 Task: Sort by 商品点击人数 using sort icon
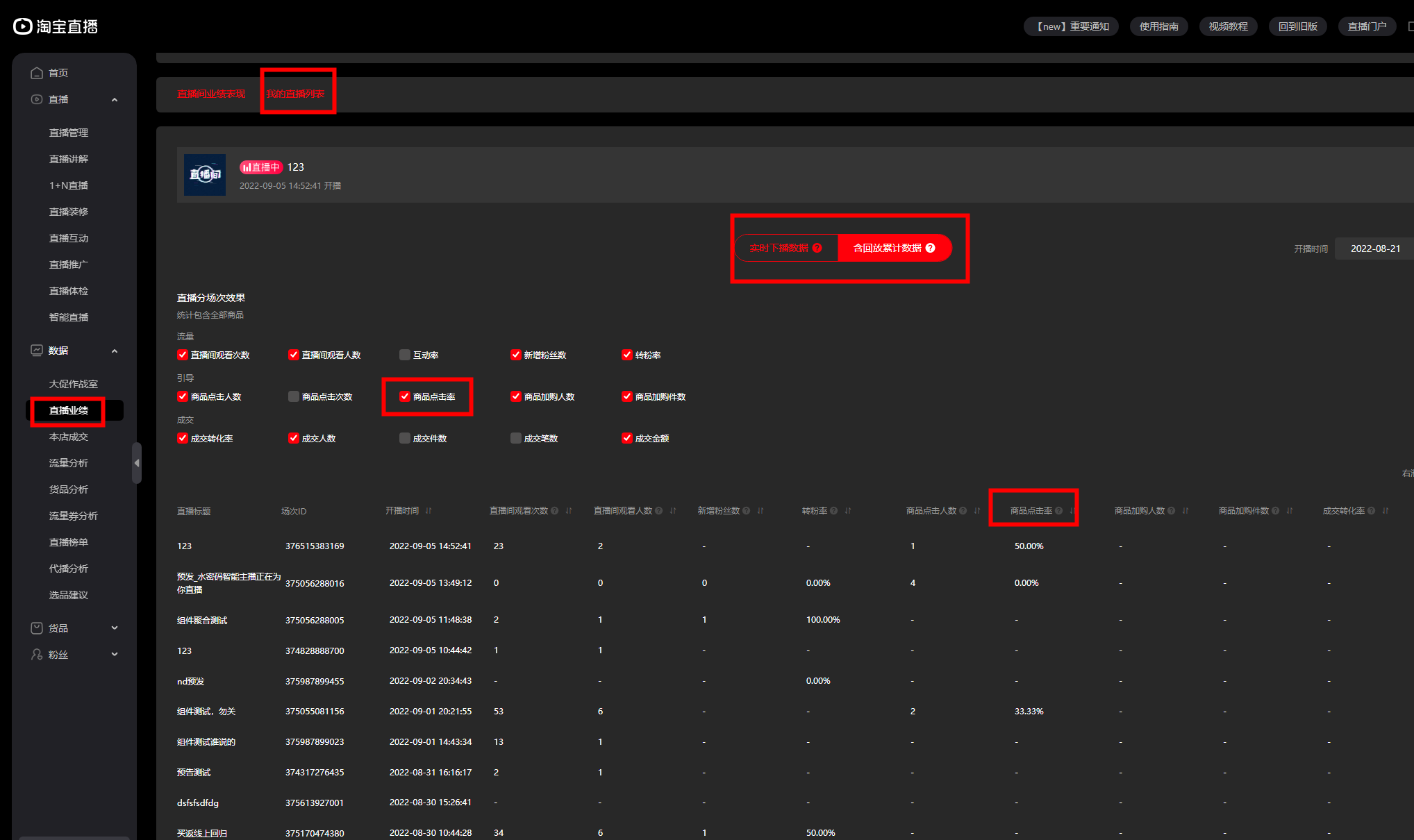tap(977, 511)
